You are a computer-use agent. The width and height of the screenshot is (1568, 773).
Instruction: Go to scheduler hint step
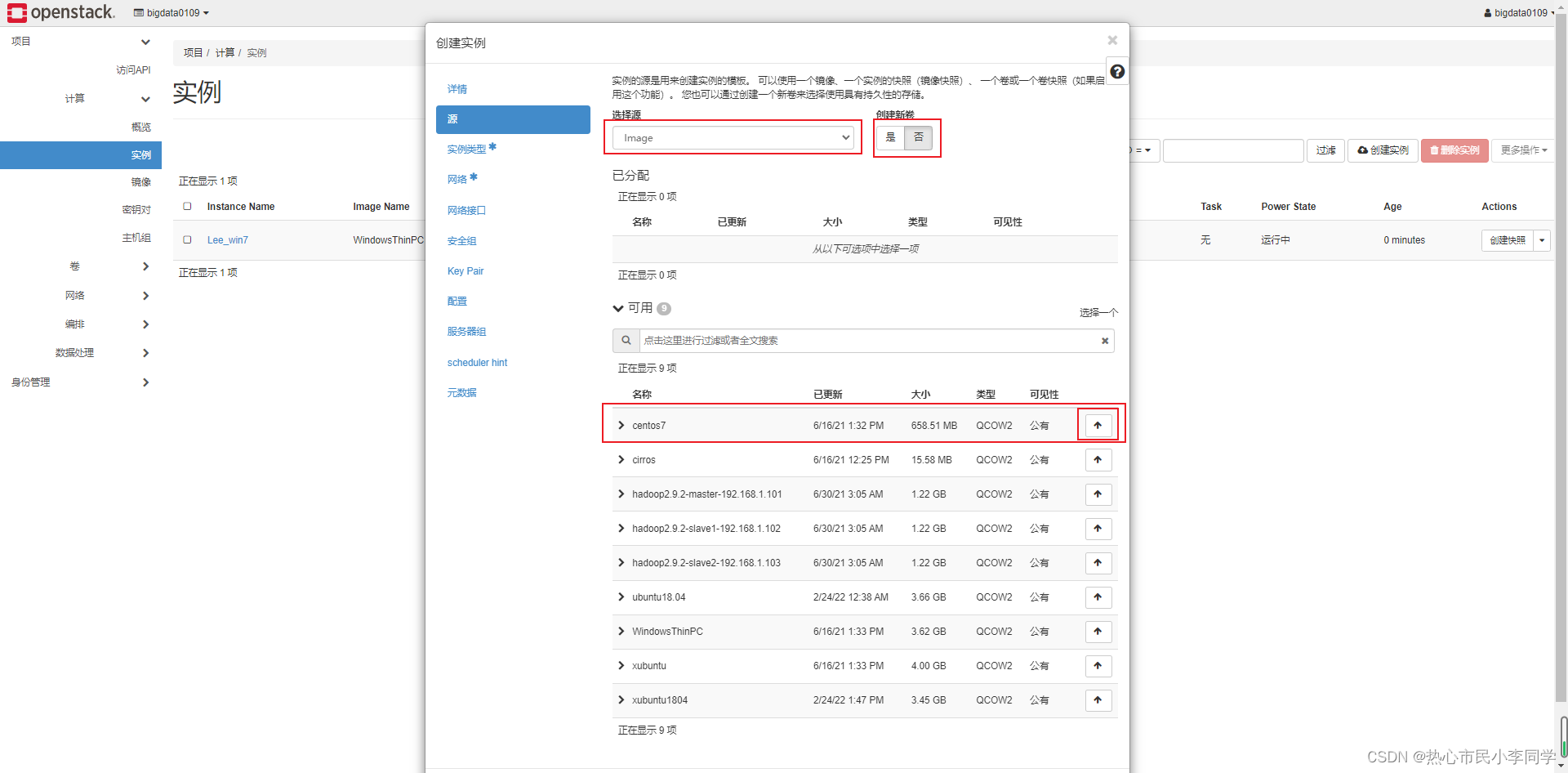(477, 363)
